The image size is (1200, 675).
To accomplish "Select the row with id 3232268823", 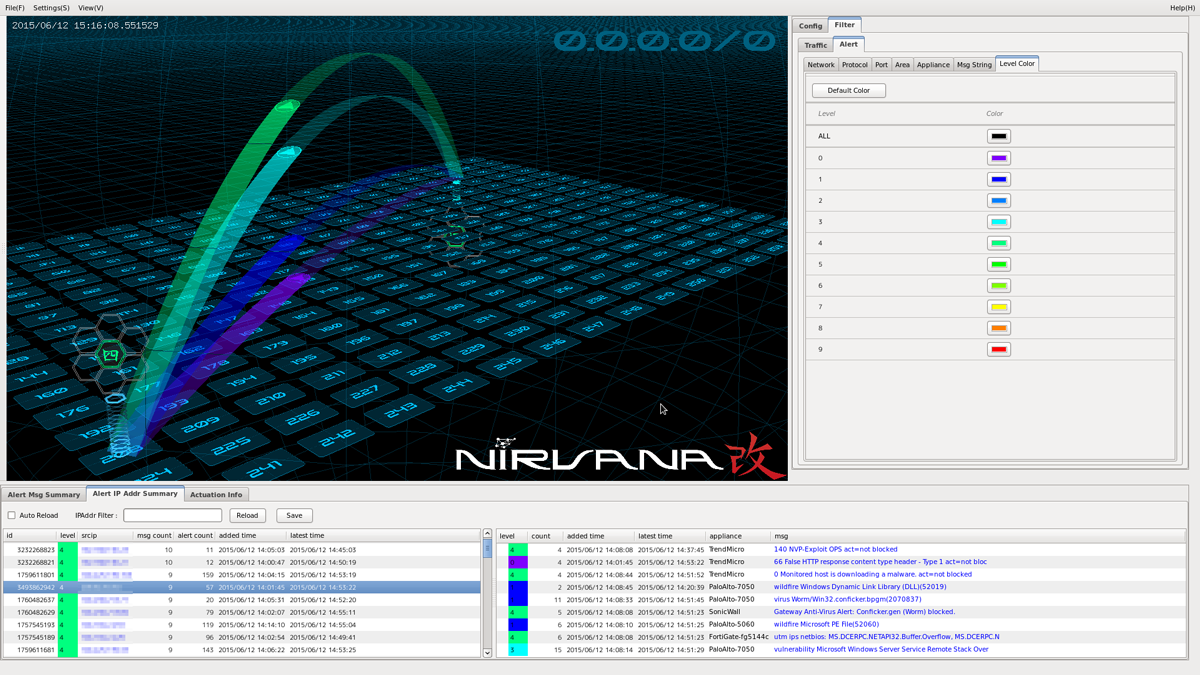I will [242, 550].
